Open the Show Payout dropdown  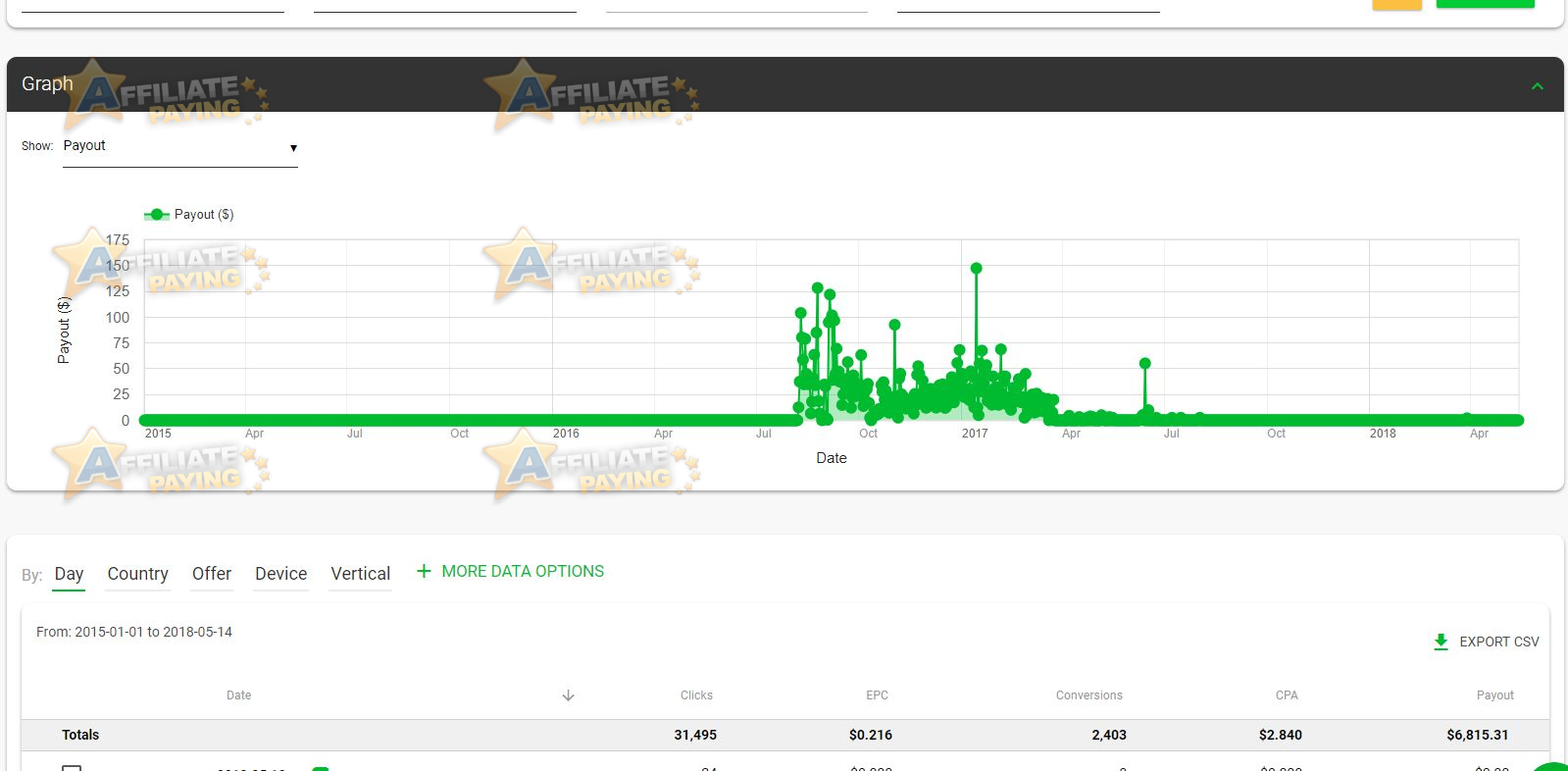(180, 146)
